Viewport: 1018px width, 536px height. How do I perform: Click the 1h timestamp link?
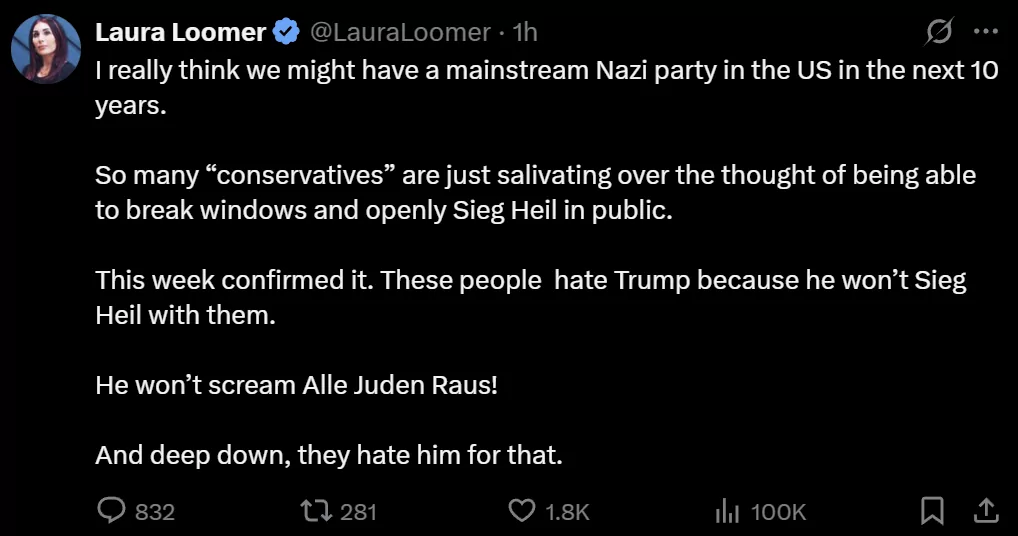525,33
